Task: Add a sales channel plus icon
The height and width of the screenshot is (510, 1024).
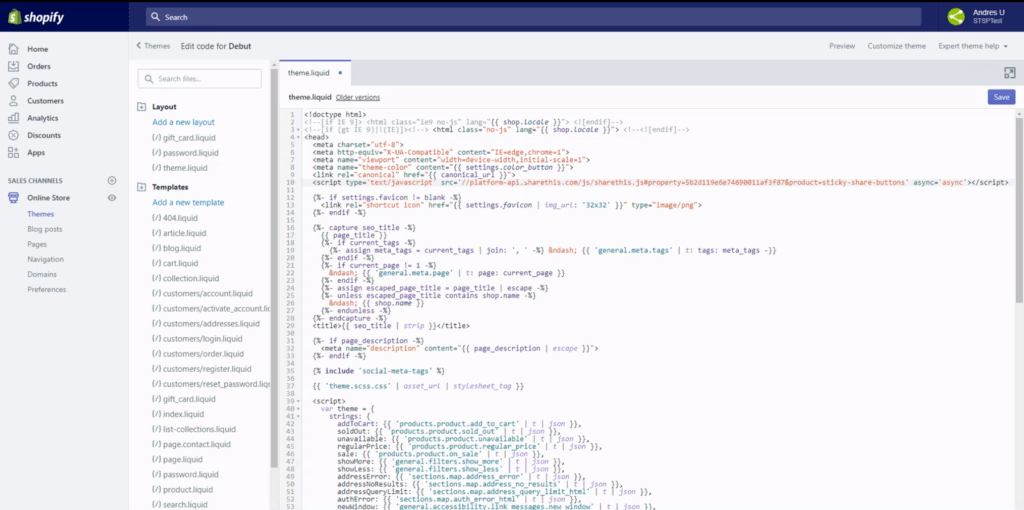Action: click(x=112, y=180)
